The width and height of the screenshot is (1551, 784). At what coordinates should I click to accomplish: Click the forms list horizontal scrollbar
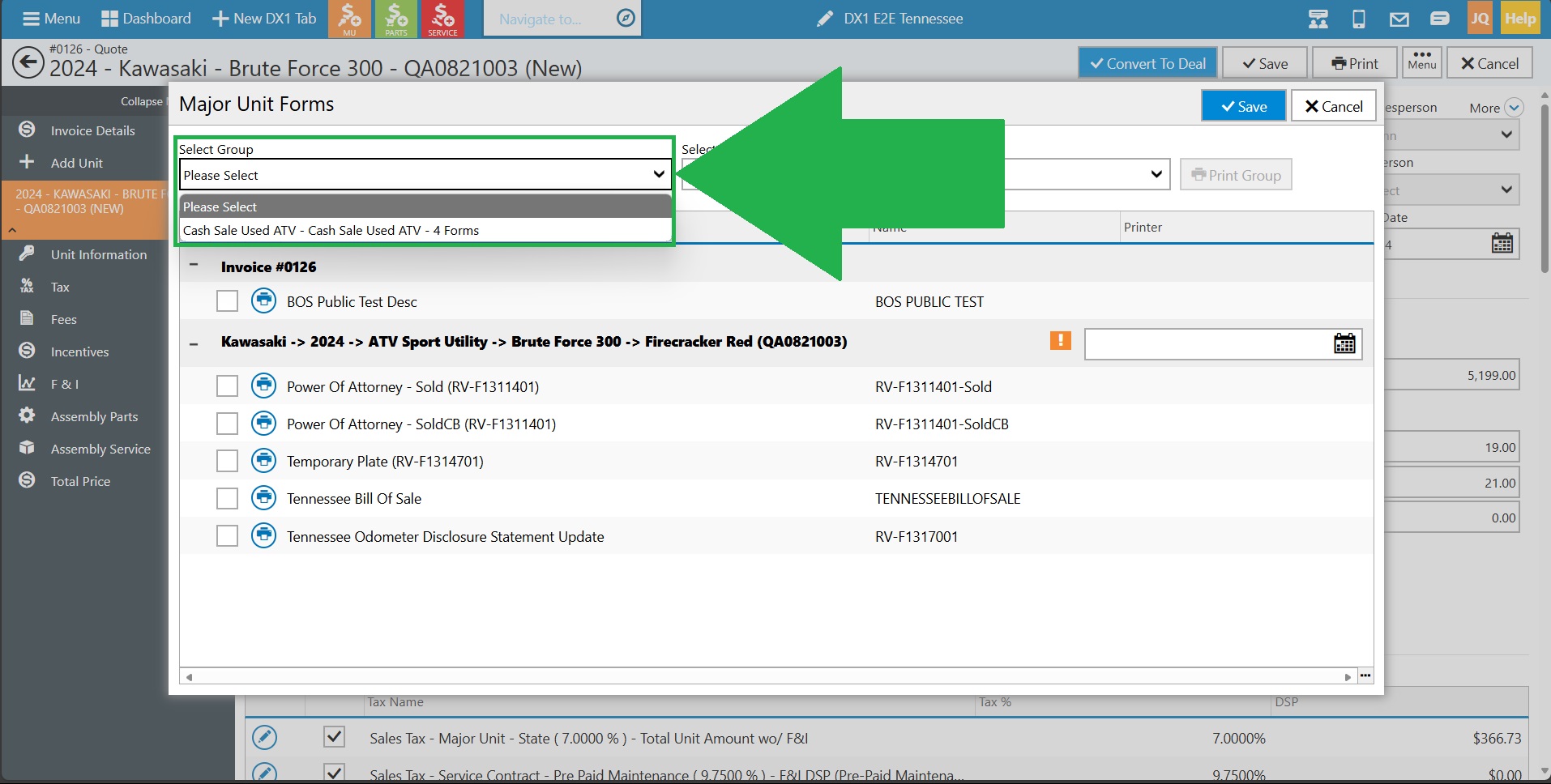(x=768, y=676)
